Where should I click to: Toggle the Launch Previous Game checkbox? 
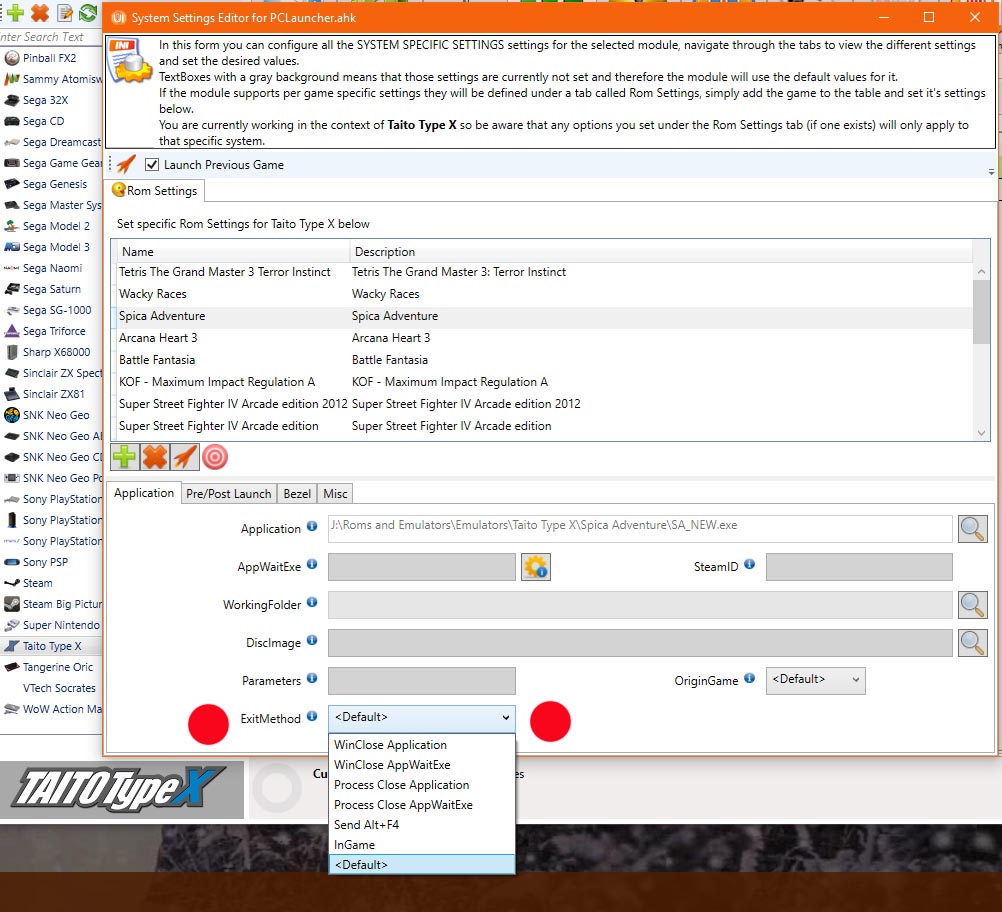coord(152,165)
